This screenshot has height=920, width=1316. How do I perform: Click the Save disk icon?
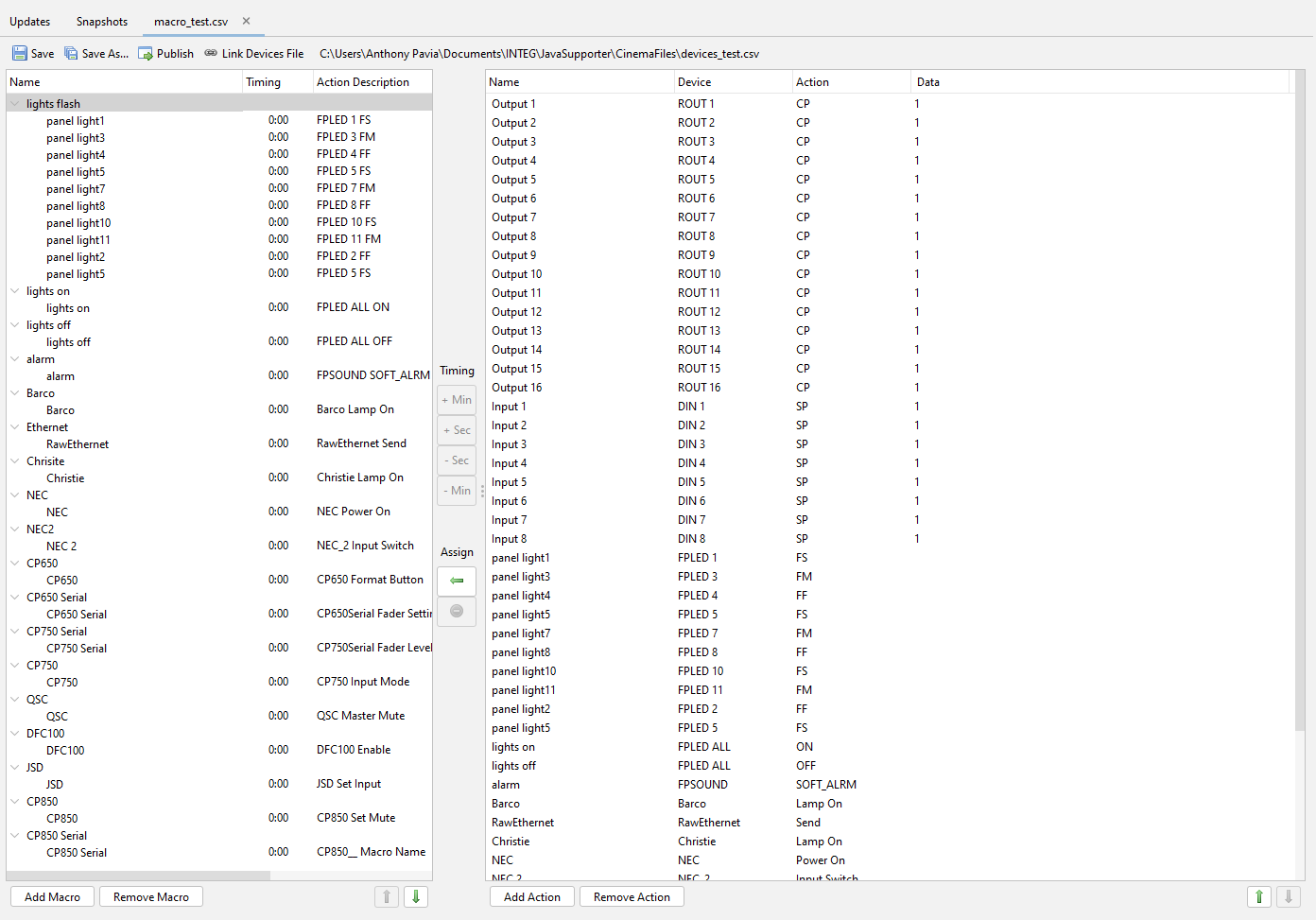click(x=20, y=54)
